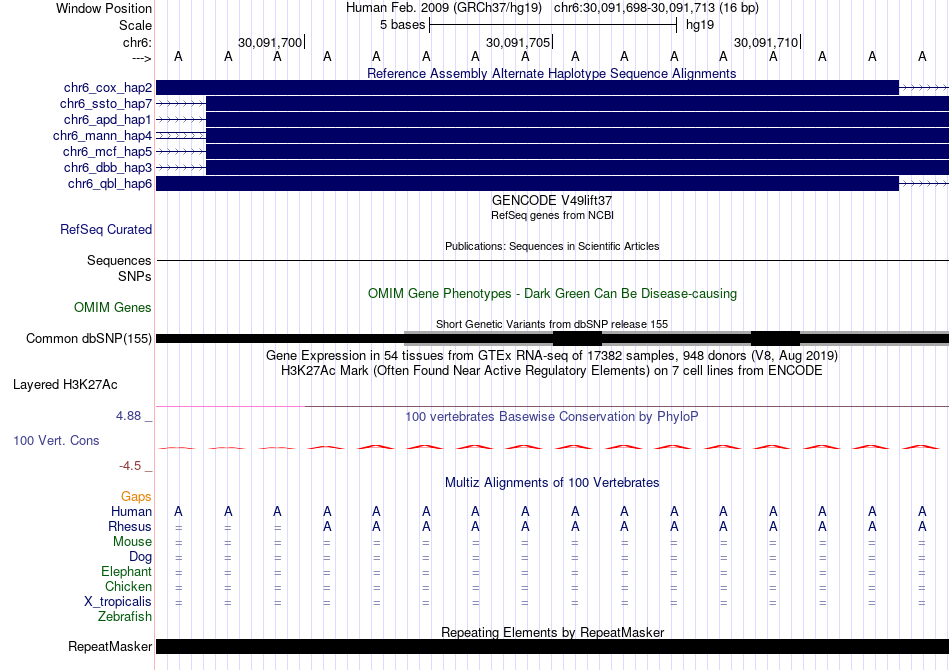950x670 pixels.
Task: Click the Sequences track label
Action: pos(119,260)
